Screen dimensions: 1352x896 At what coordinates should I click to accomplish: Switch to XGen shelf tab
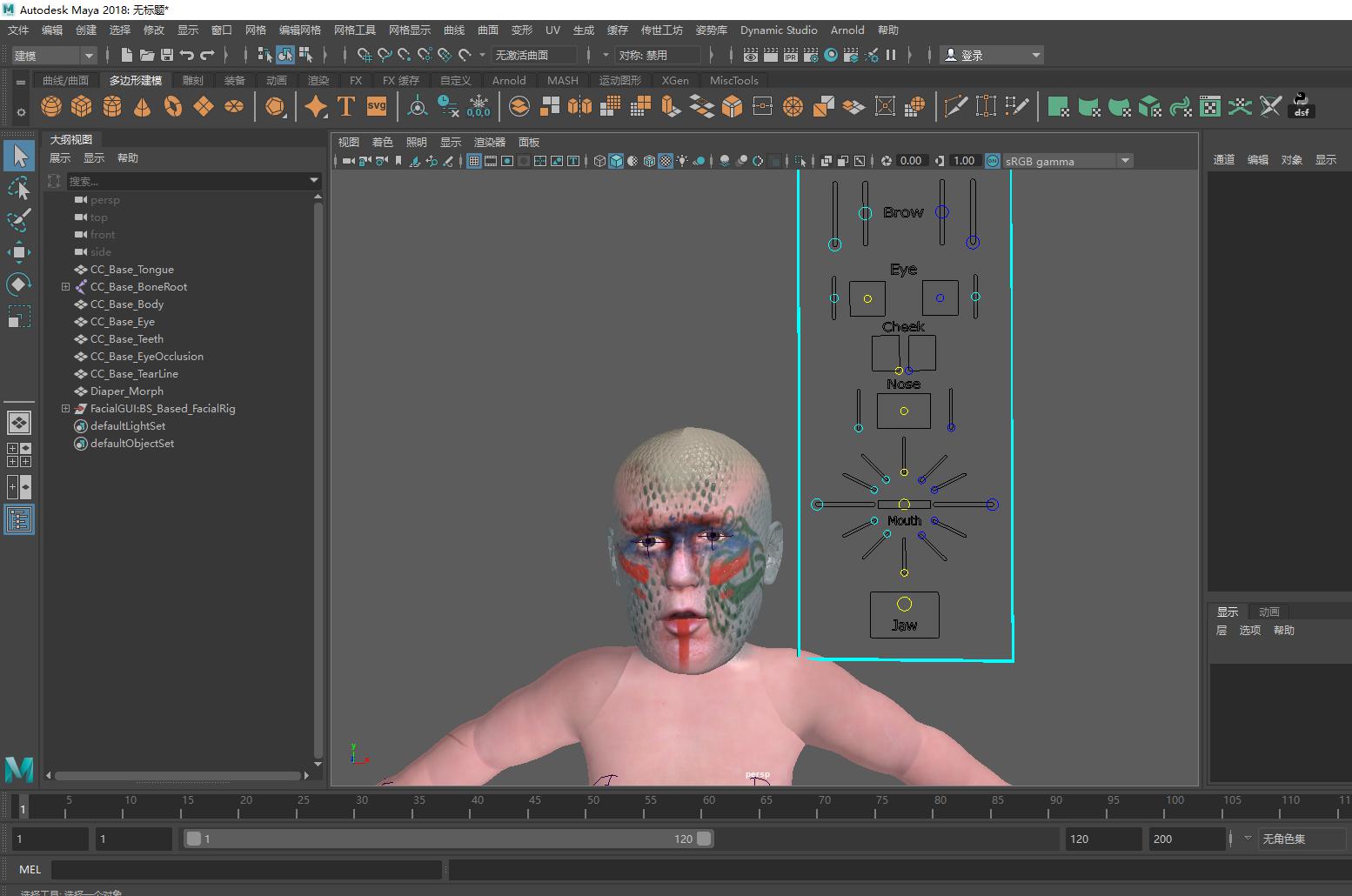click(x=675, y=80)
